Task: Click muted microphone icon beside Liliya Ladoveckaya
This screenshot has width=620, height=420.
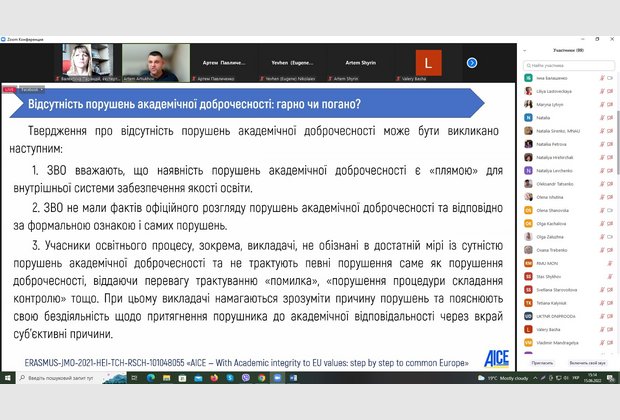Action: pyautogui.click(x=602, y=91)
